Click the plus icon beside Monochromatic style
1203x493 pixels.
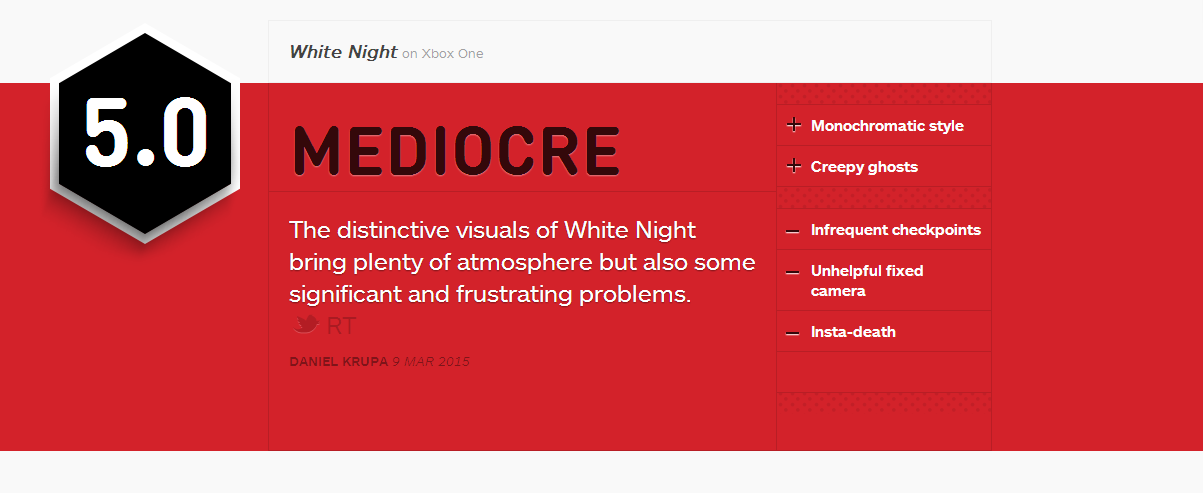(794, 125)
